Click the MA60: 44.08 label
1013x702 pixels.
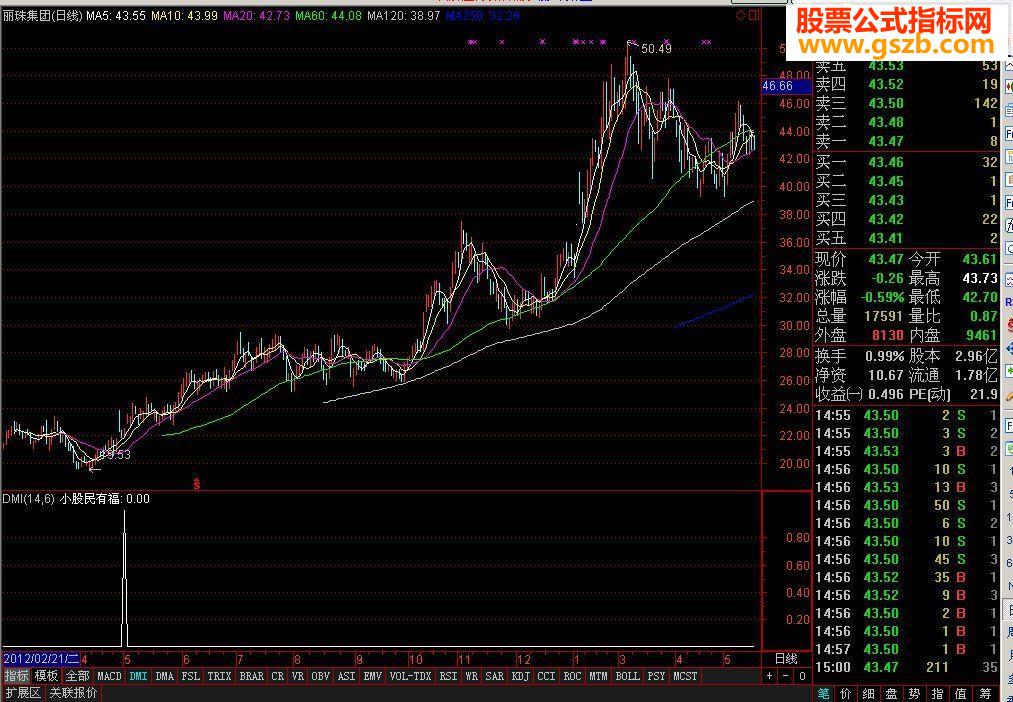(x=328, y=15)
